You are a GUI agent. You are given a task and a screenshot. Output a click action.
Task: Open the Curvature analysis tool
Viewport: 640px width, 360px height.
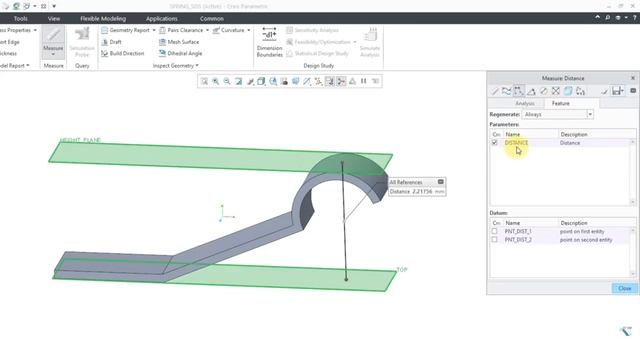coord(229,30)
